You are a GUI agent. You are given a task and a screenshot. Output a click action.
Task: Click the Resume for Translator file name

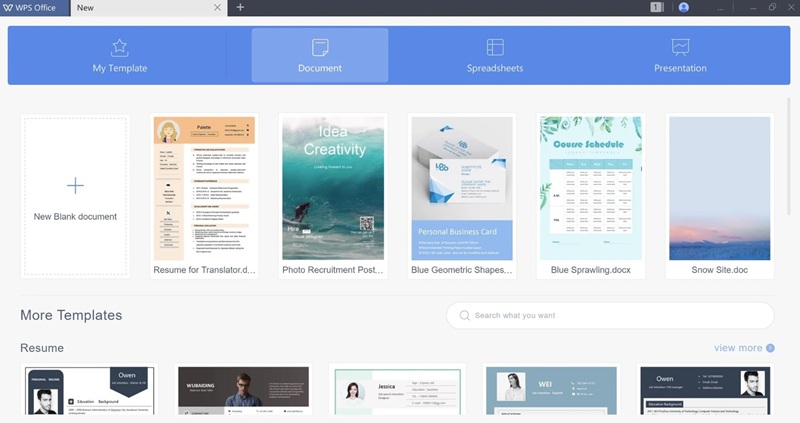(x=204, y=270)
